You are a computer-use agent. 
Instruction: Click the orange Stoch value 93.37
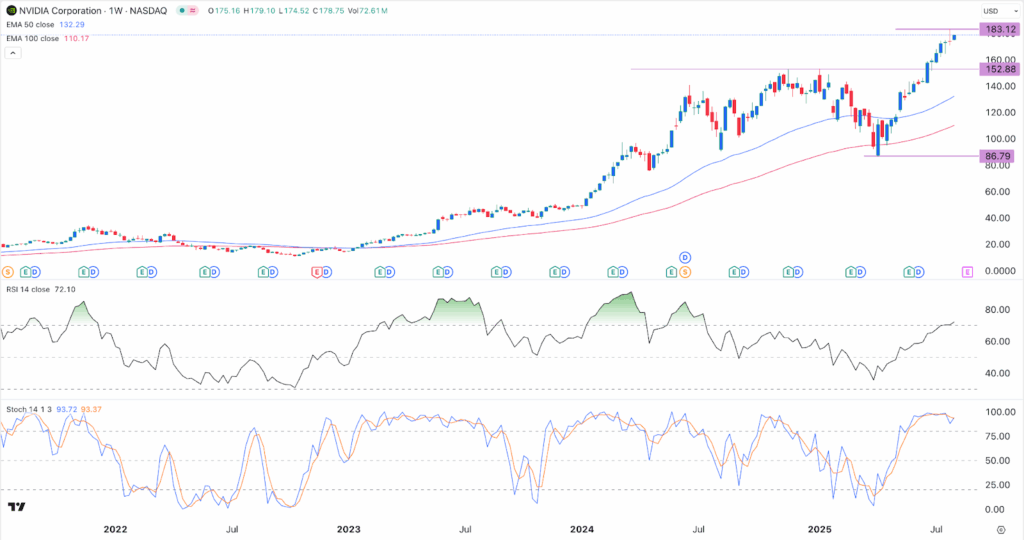tap(91, 409)
